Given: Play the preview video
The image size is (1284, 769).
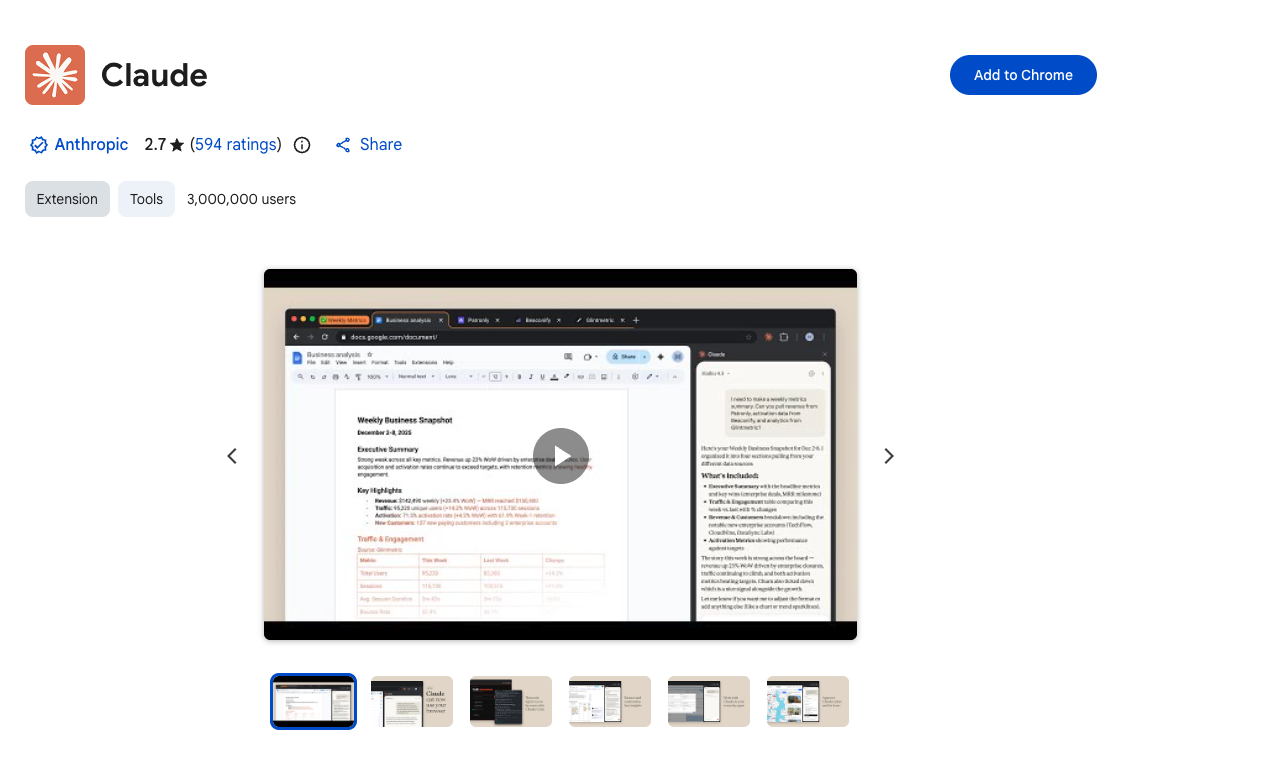Looking at the screenshot, I should (560, 456).
